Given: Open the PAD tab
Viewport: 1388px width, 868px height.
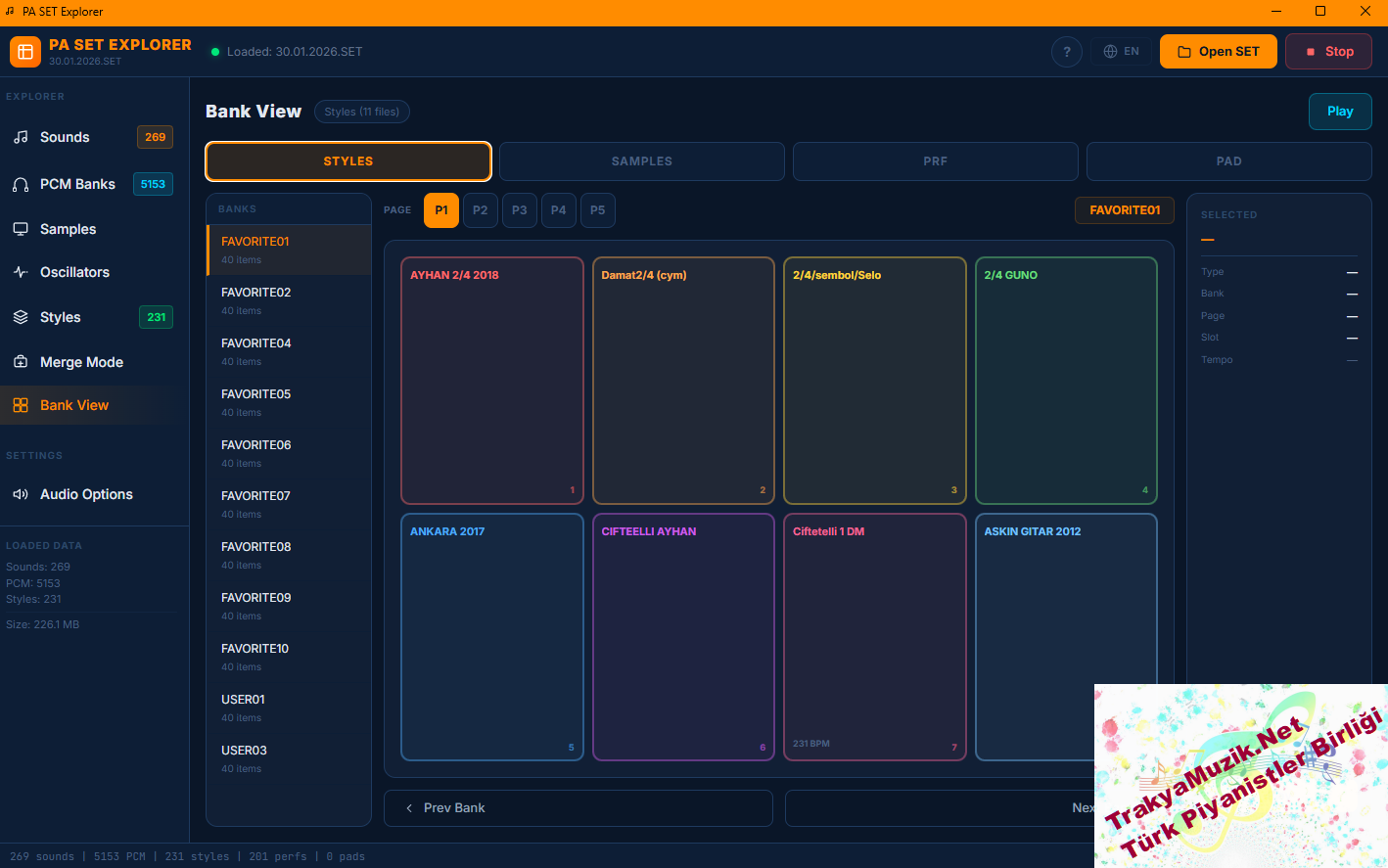Looking at the screenshot, I should coord(1228,161).
